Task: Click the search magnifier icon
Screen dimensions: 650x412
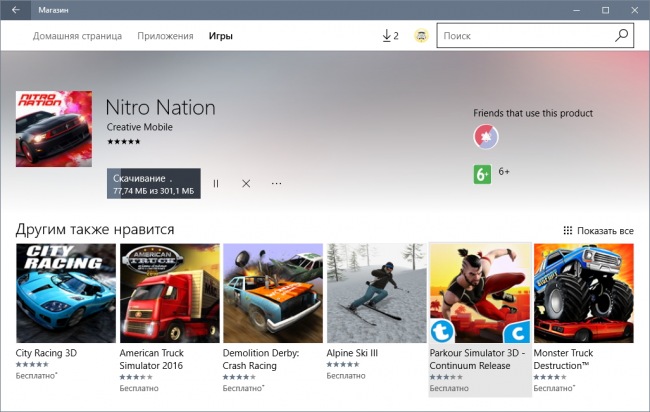Action: click(621, 36)
